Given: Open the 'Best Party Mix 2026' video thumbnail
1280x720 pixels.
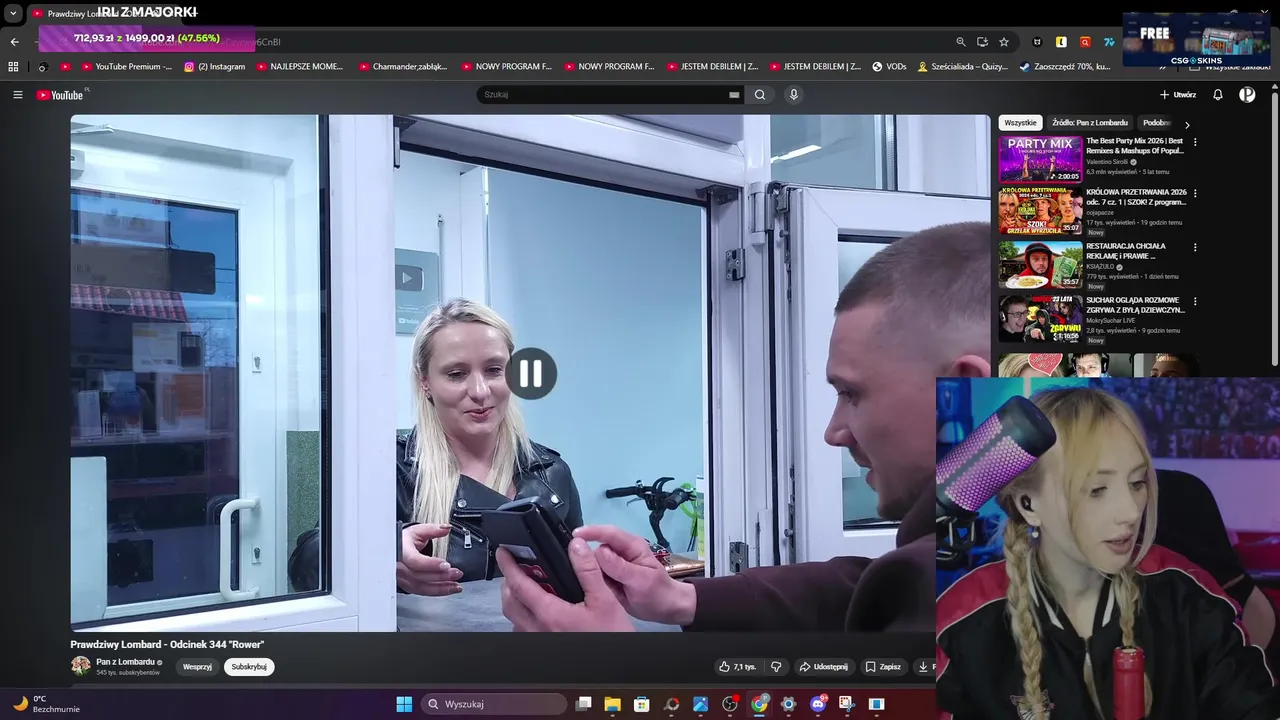Looking at the screenshot, I should coord(1040,159).
